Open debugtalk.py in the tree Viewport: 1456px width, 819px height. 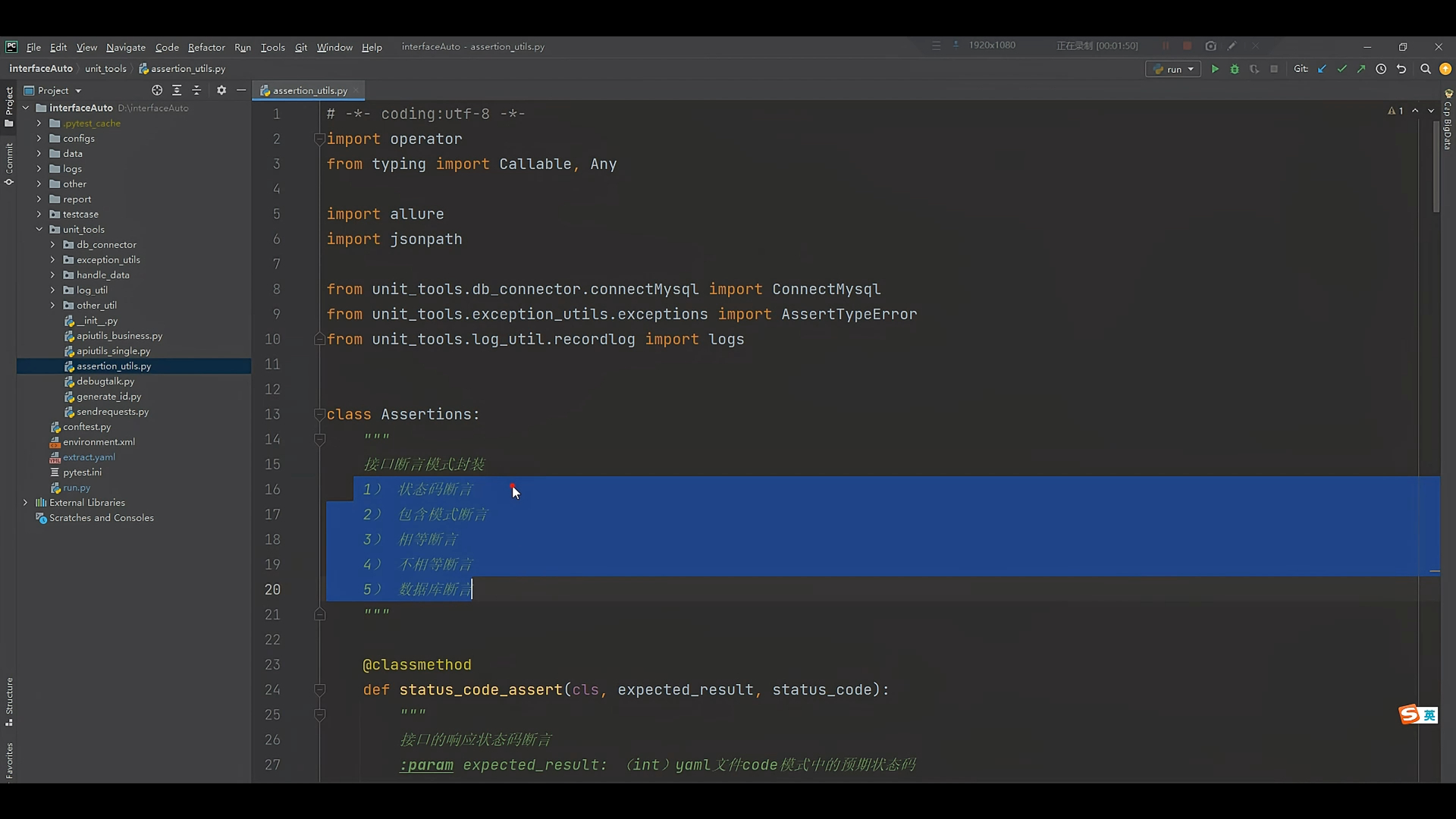point(105,381)
